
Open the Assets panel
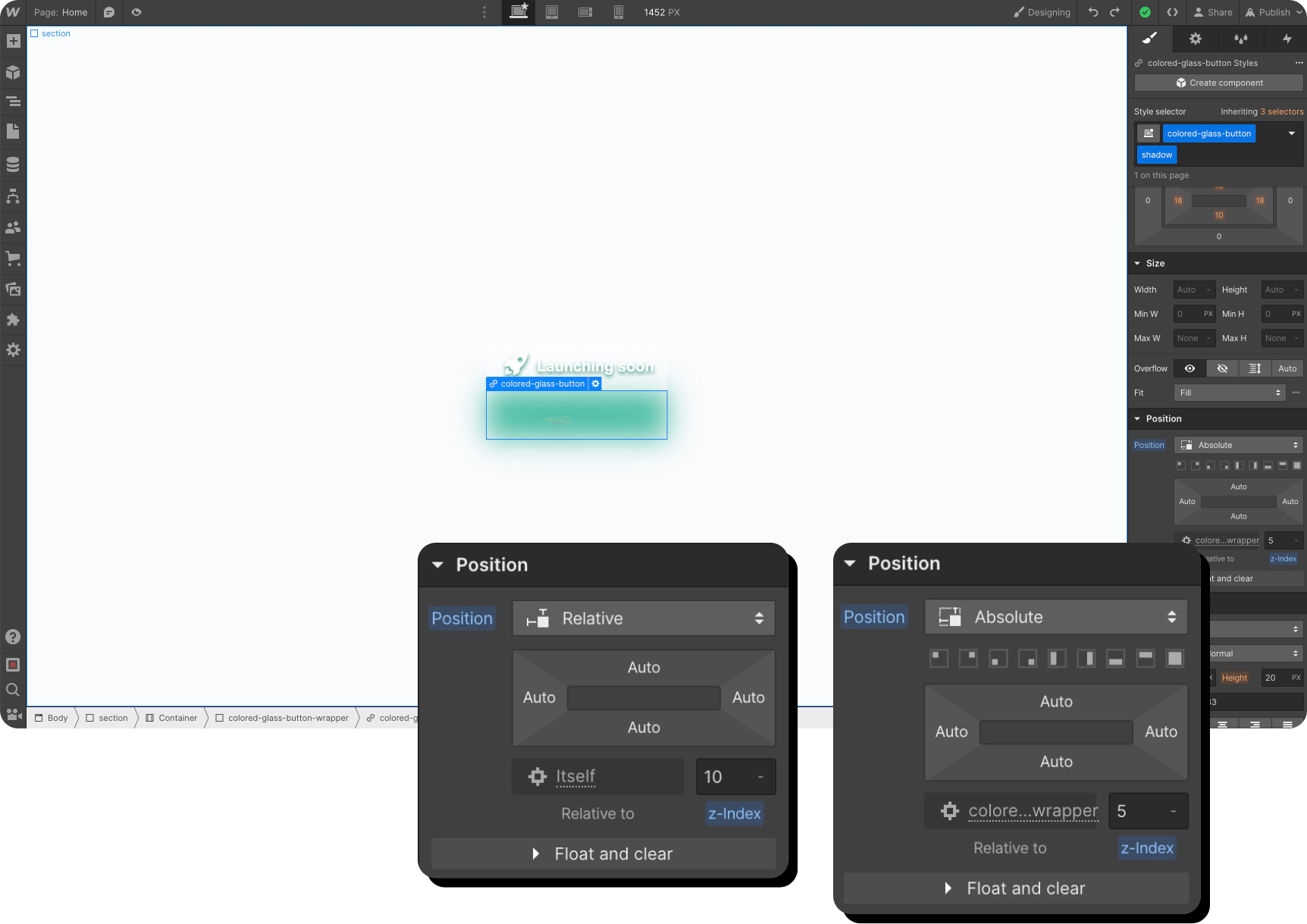click(x=13, y=289)
